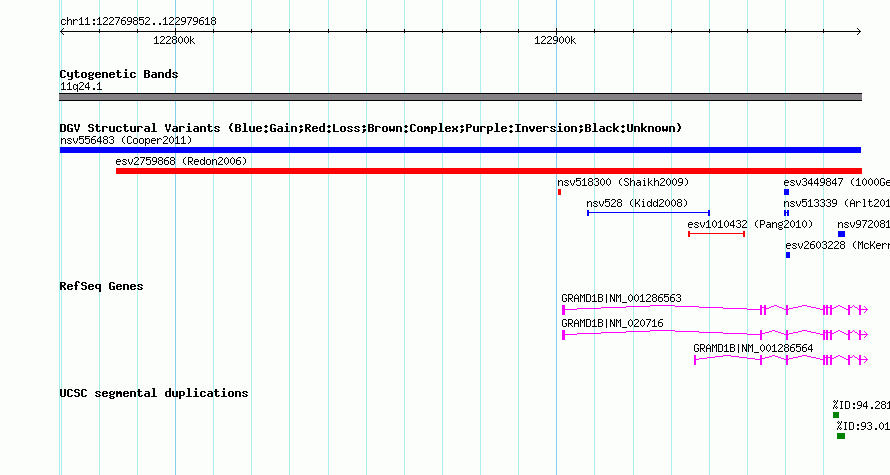The height and width of the screenshot is (475, 890).
Task: Click the esv2603228 variant label
Action: point(838,245)
